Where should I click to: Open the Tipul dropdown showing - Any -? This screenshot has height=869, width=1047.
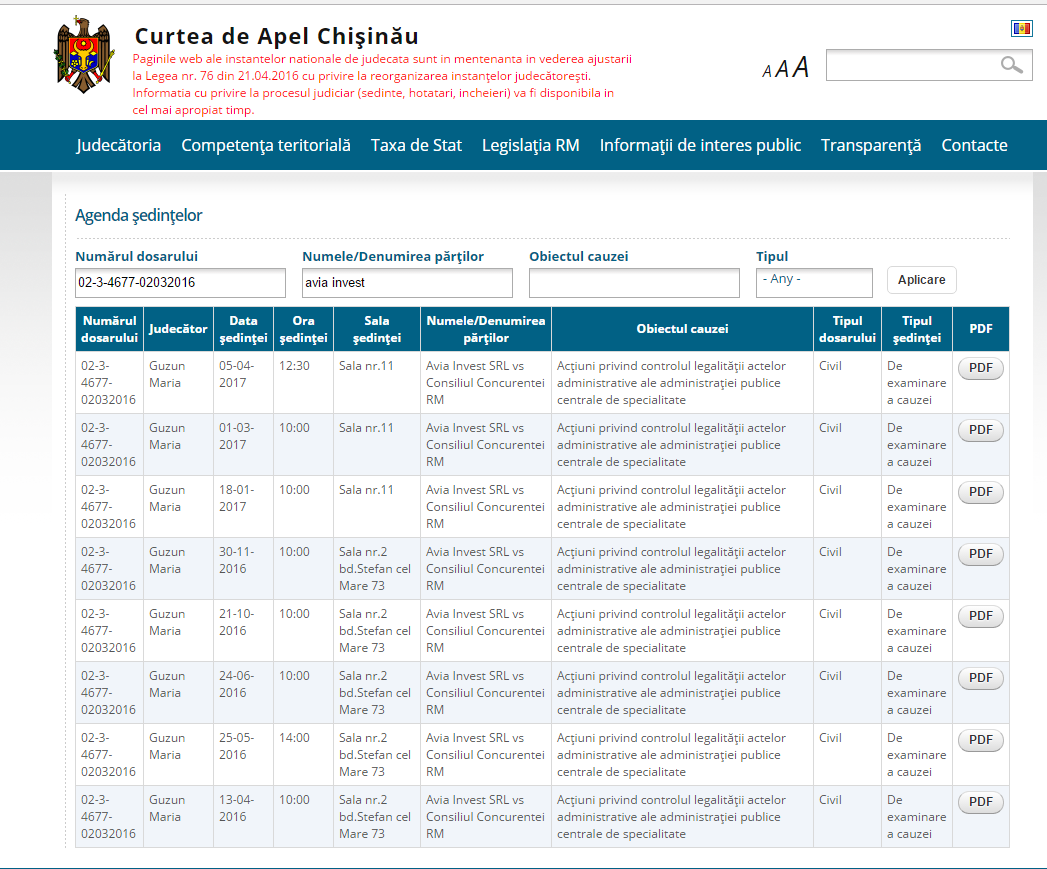click(x=814, y=283)
